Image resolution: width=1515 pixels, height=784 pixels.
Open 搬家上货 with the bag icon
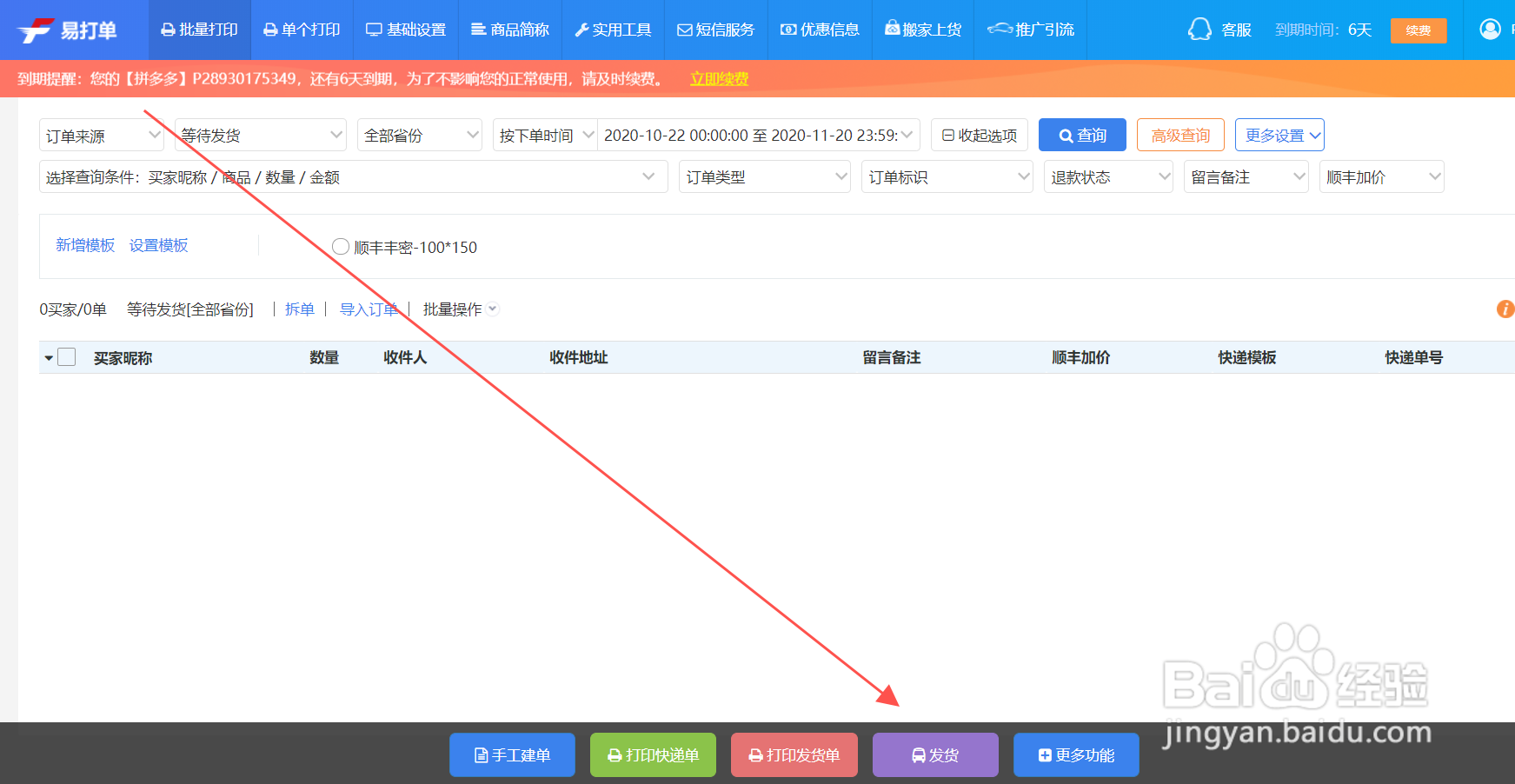tap(923, 29)
